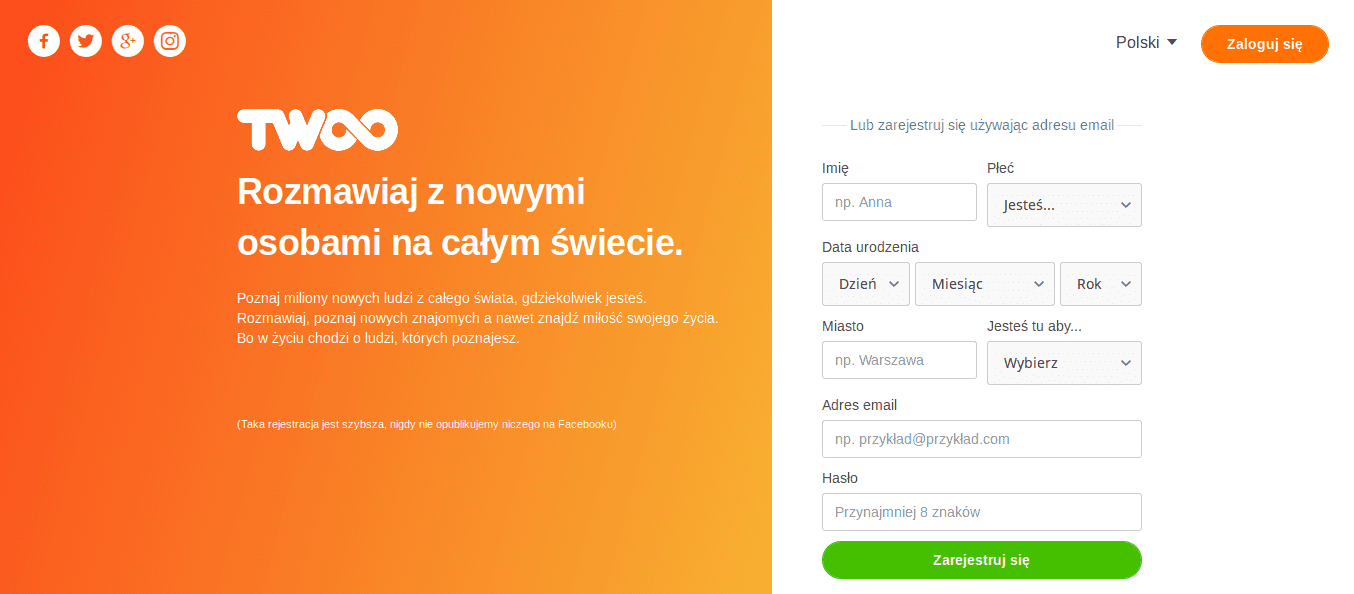Click the 'Rozmawiaj z nowymi osobami' headline
This screenshot has width=1354, height=594.
coord(460,217)
